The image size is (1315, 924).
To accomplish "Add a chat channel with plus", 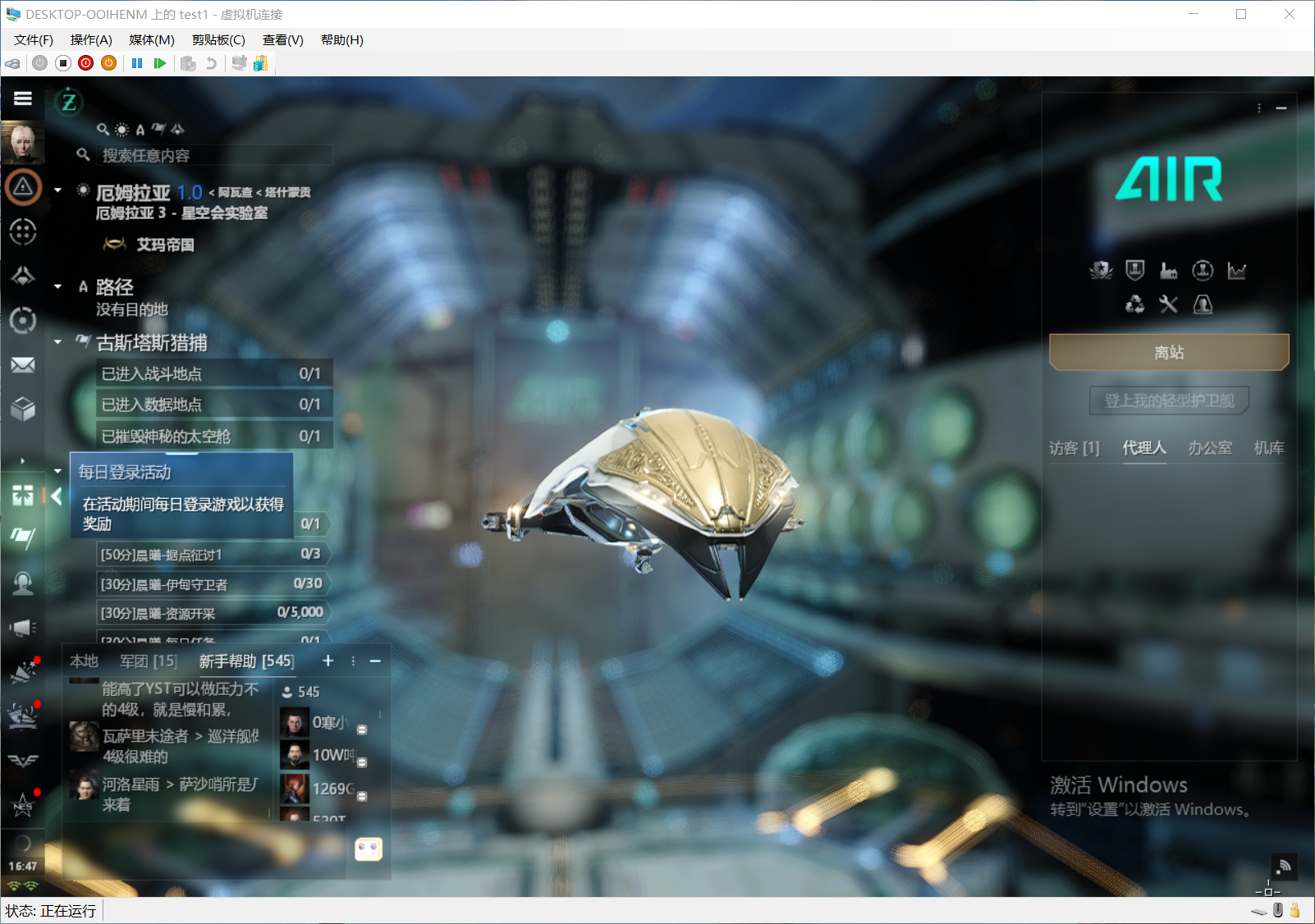I will [328, 661].
